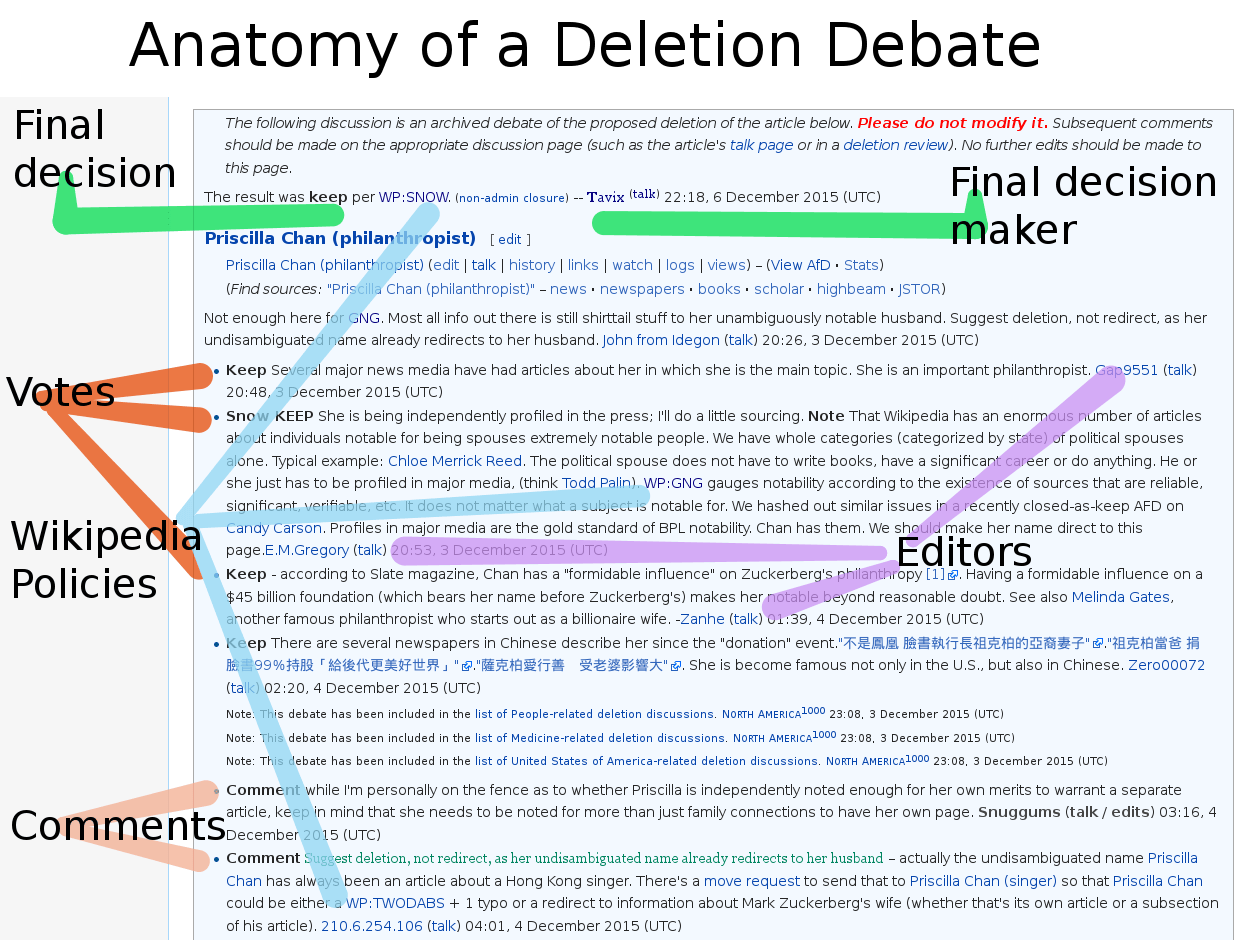This screenshot has width=1245, height=940.
Task: Open the "Candy Carson" AFD link
Action: point(274,528)
